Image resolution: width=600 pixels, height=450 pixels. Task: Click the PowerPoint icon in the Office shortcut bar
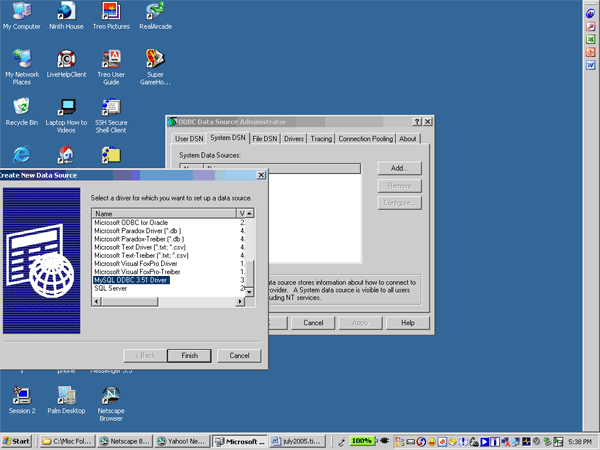point(590,52)
